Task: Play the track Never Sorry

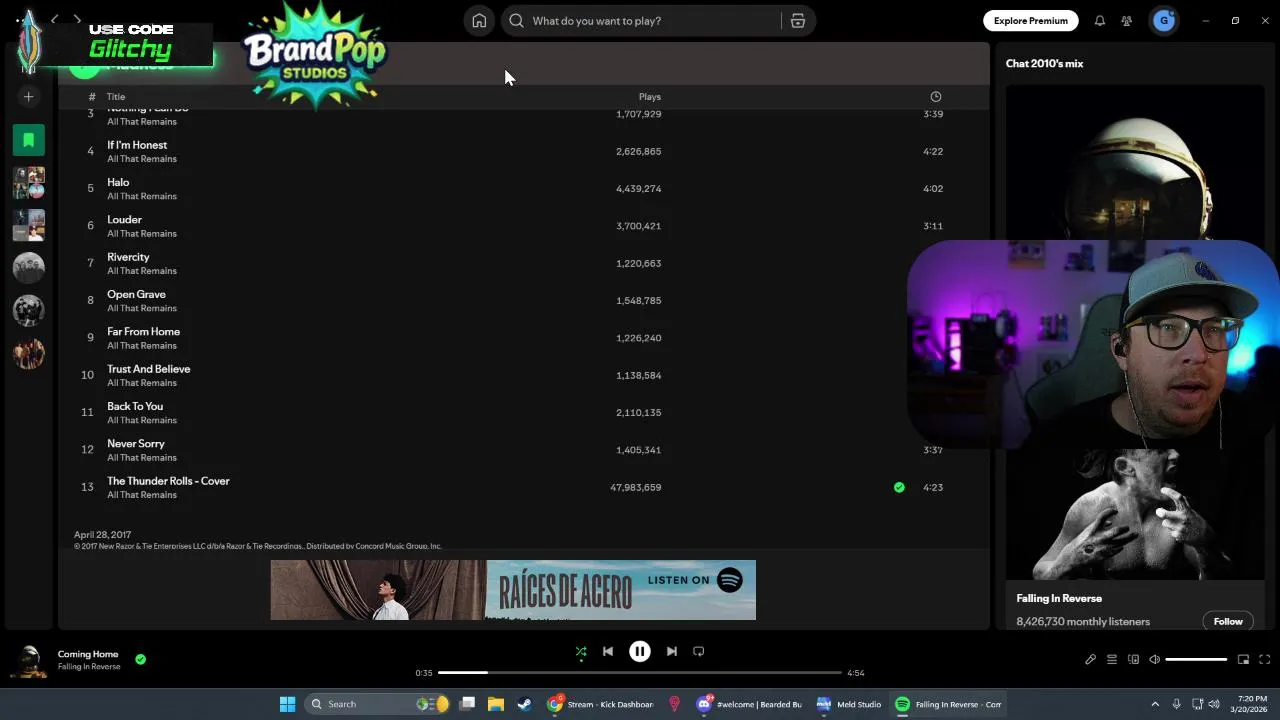Action: coord(136,444)
